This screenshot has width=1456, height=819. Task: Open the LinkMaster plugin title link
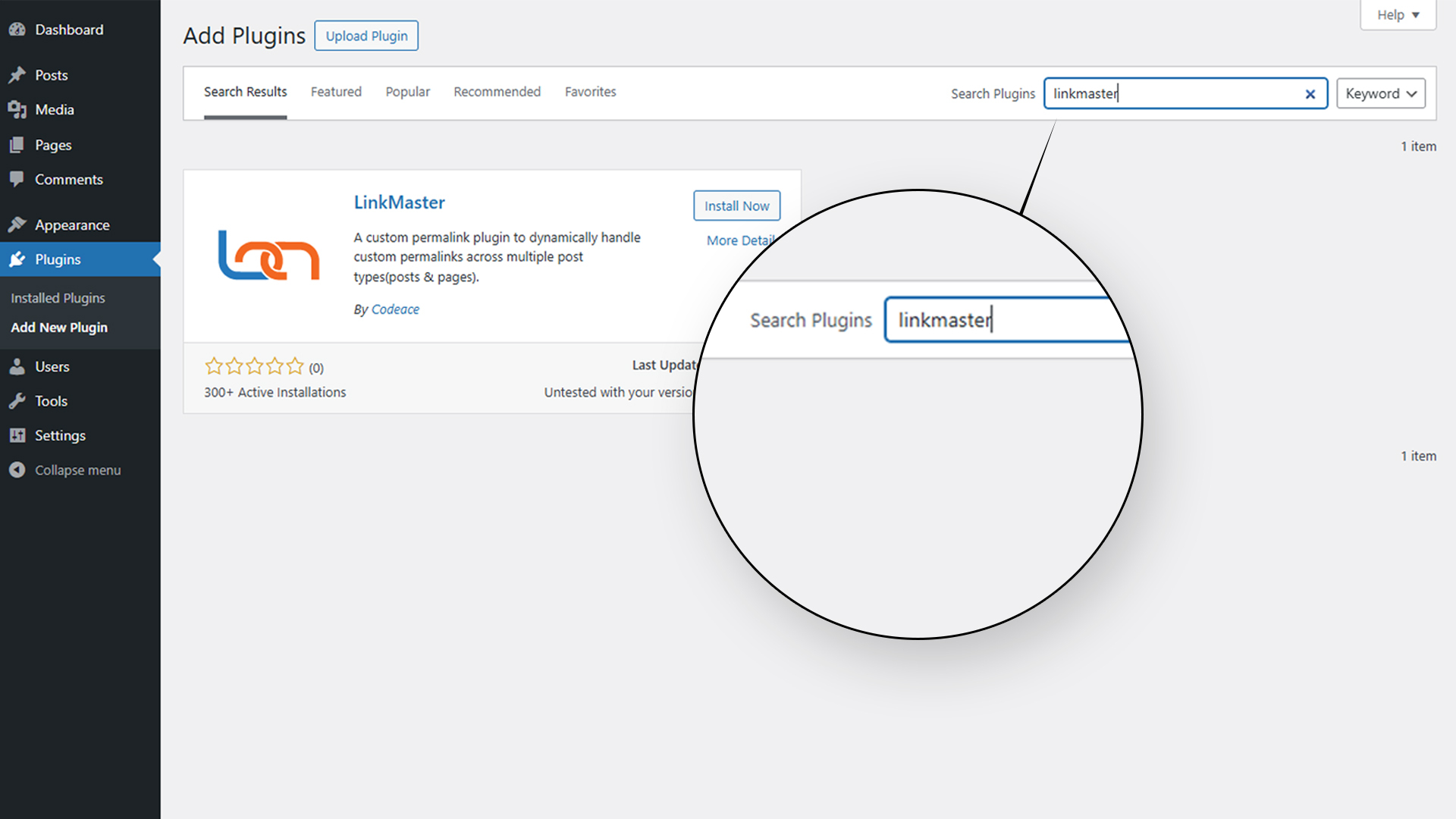(399, 202)
